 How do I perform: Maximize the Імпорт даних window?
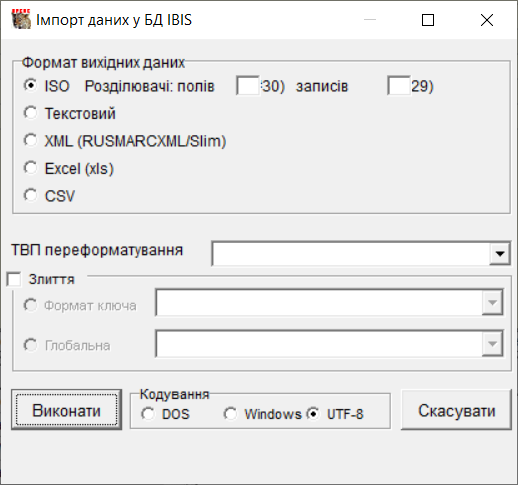coord(428,20)
